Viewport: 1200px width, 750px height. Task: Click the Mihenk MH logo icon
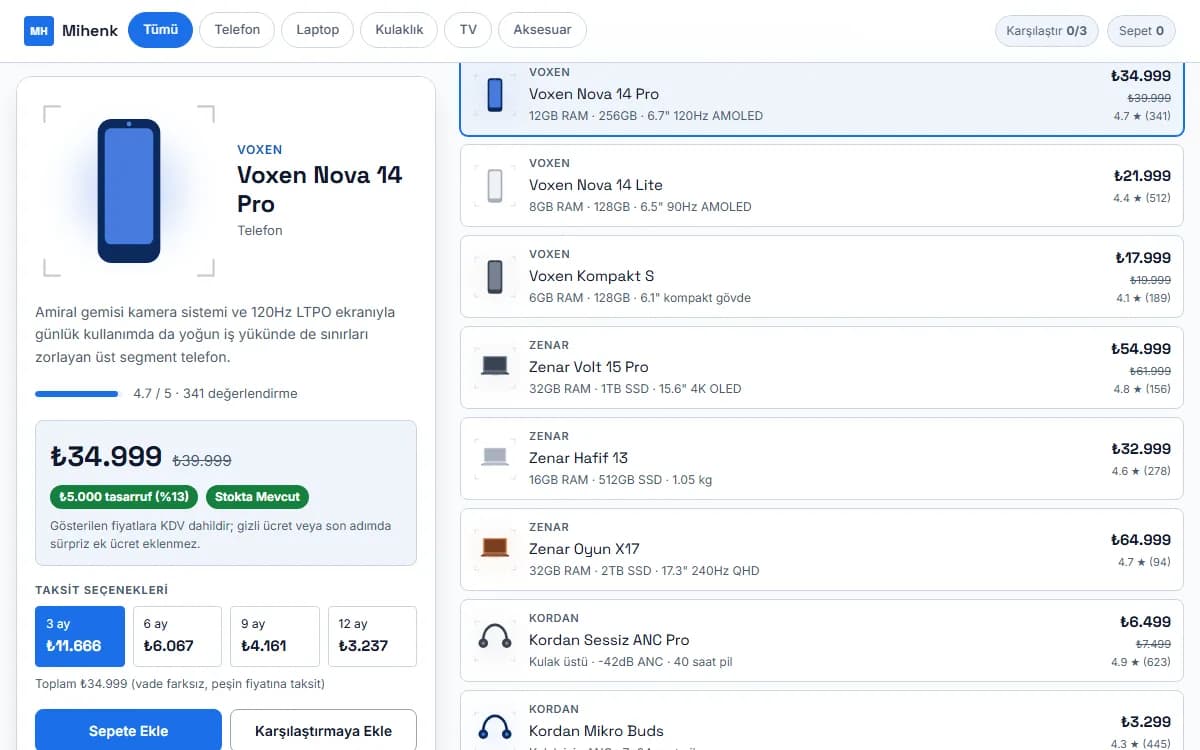(39, 30)
